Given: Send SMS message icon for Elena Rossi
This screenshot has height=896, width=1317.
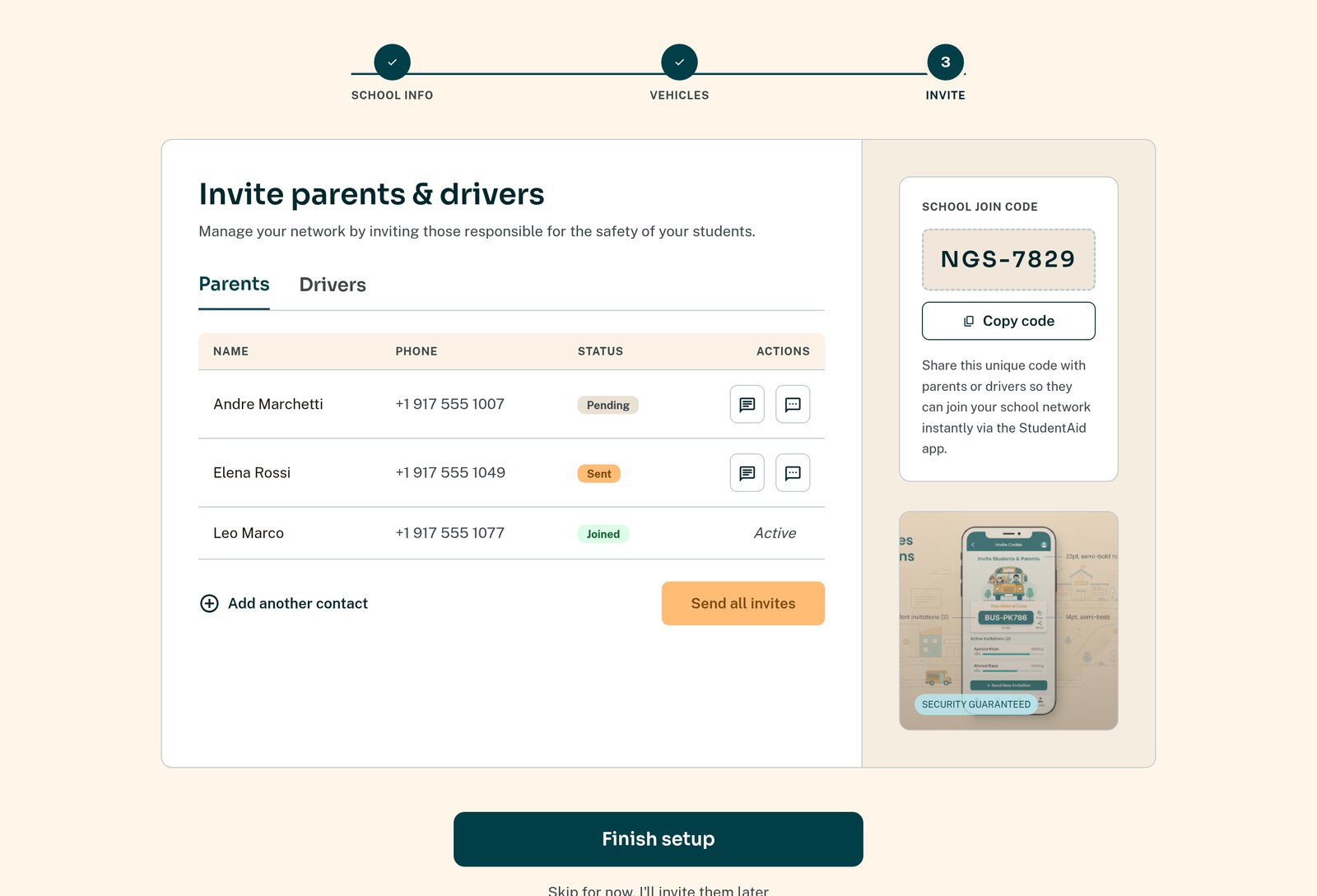Looking at the screenshot, I should [x=747, y=473].
